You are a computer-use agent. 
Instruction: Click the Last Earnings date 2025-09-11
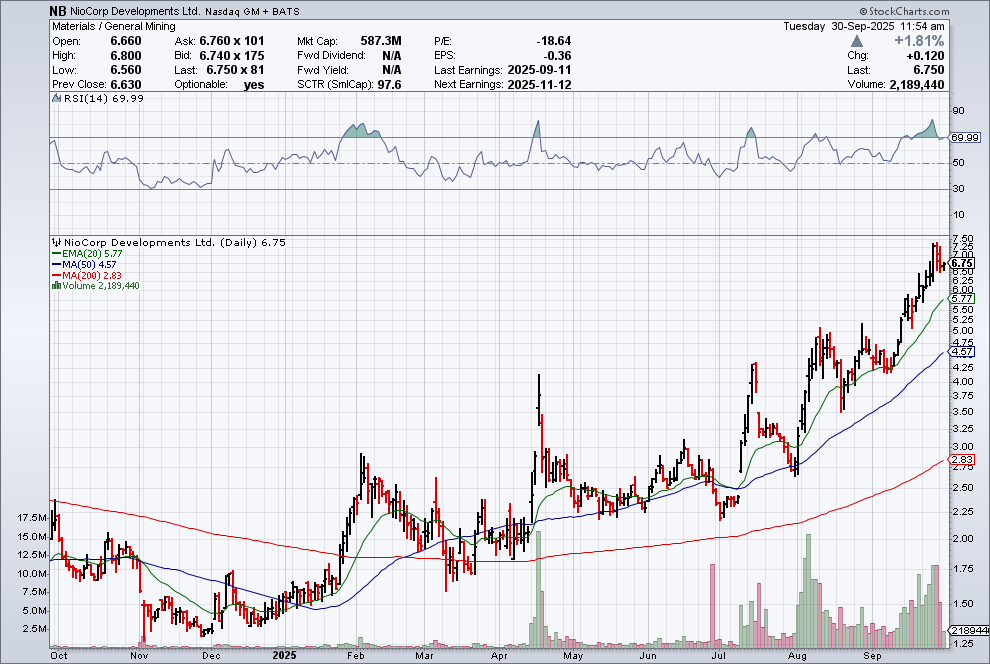[x=539, y=70]
